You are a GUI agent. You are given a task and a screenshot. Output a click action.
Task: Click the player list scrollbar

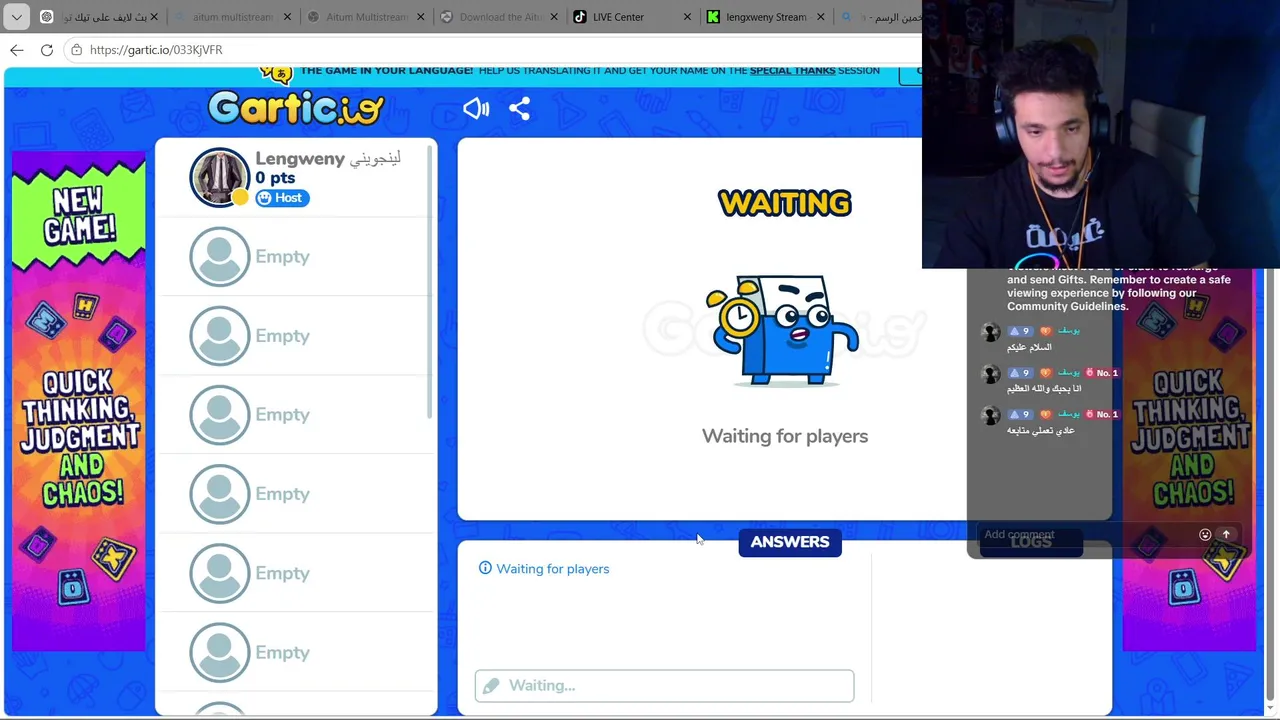pyautogui.click(x=431, y=280)
